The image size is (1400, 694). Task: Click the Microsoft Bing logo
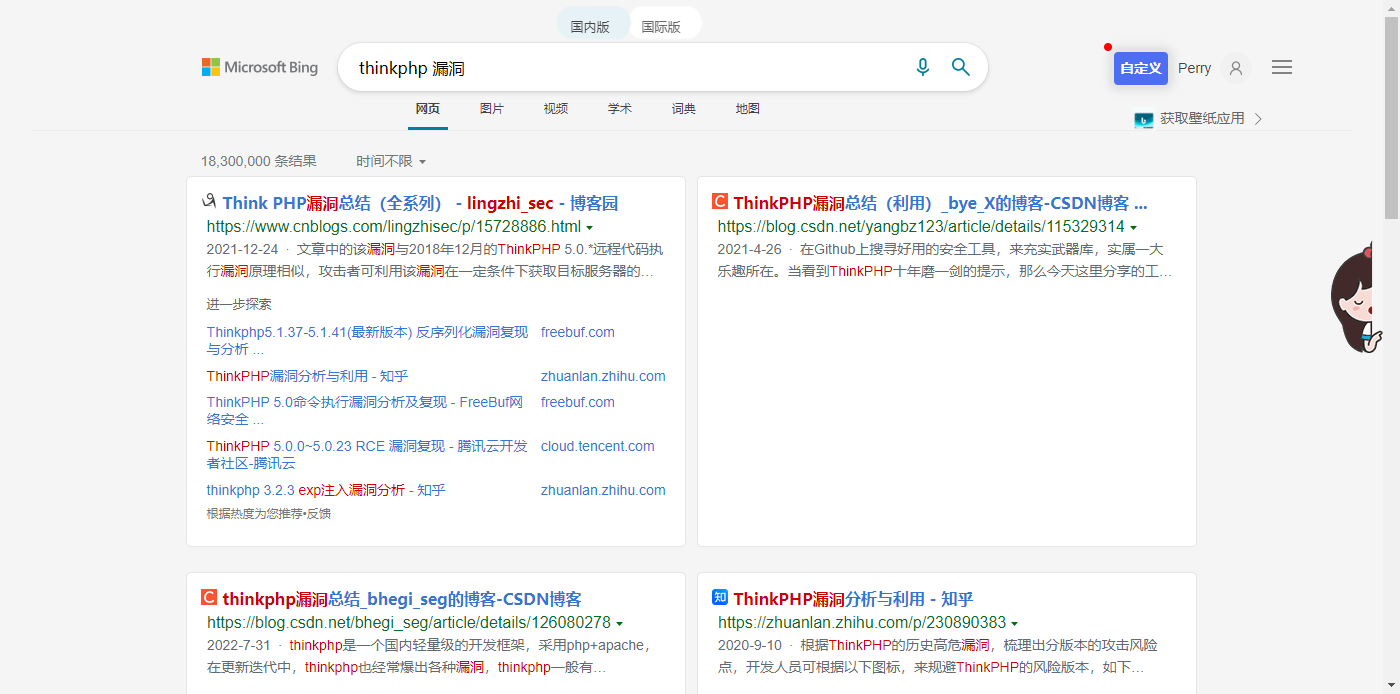(260, 67)
